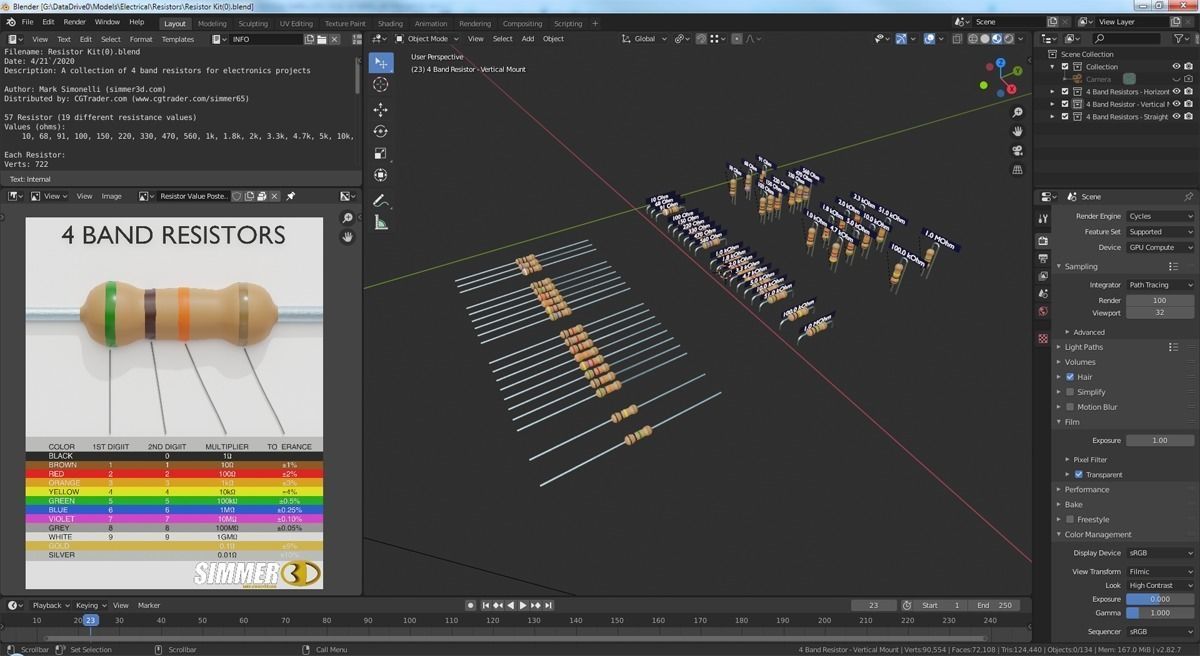The image size is (1200, 656).
Task: Click the timeline Play button
Action: click(523, 605)
